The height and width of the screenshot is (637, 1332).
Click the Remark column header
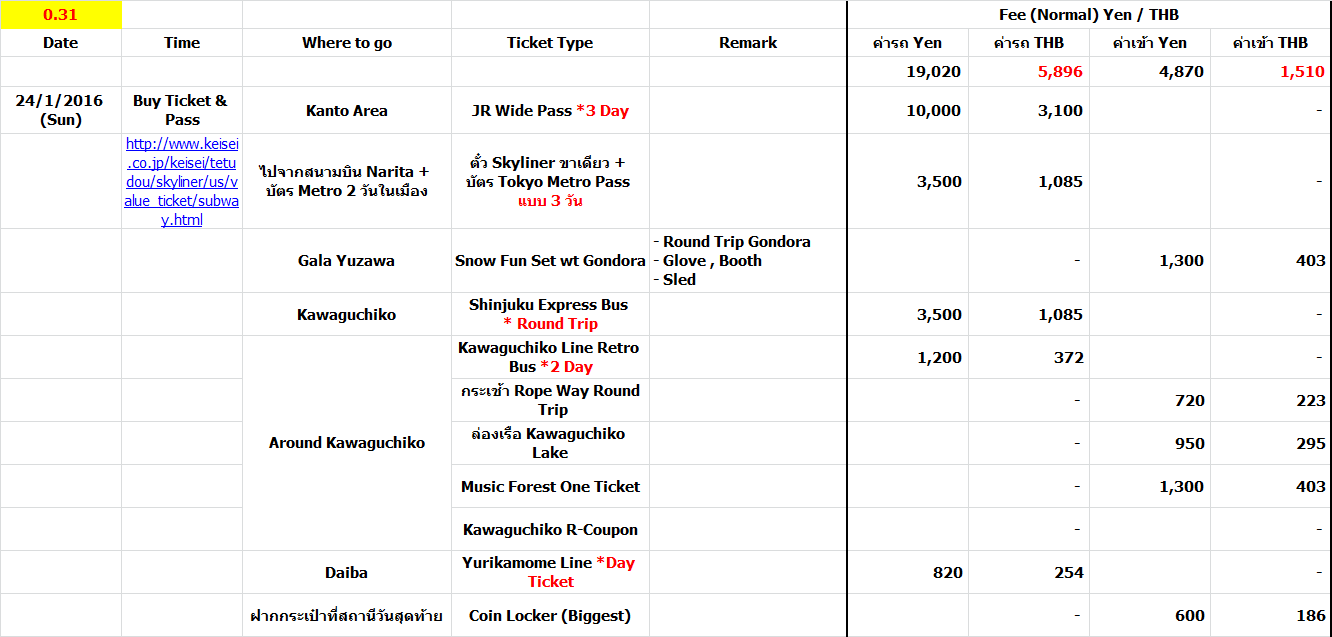[x=748, y=43]
